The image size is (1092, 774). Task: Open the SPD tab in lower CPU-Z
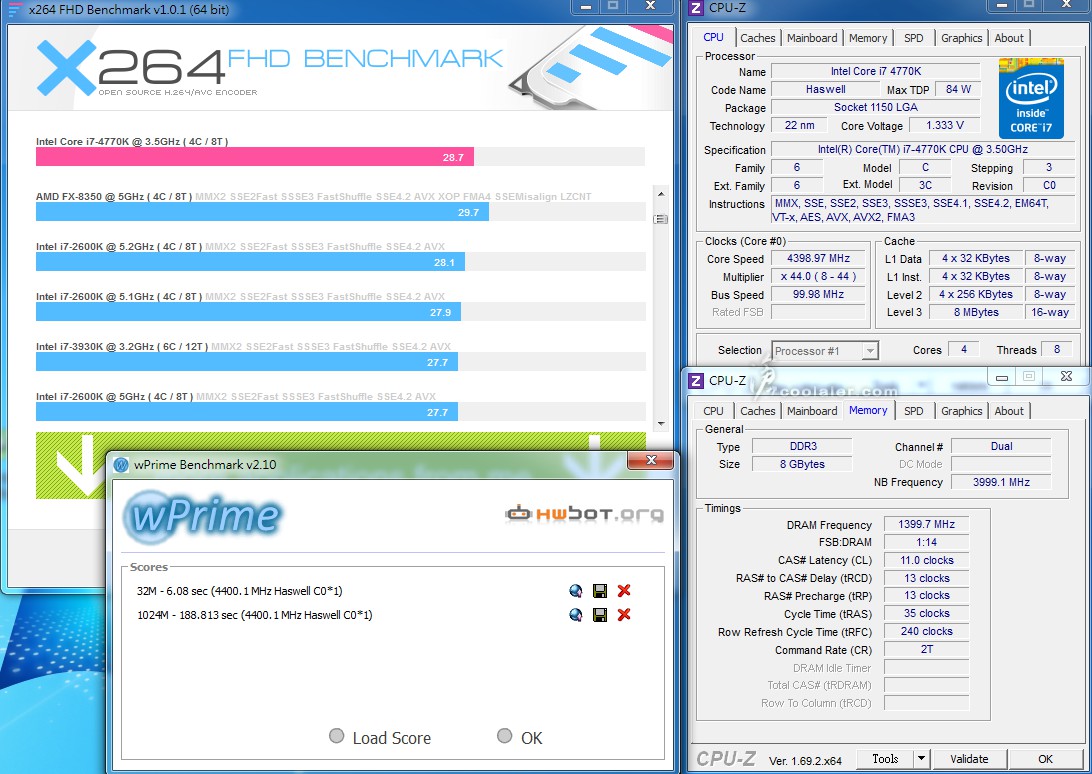(913, 411)
